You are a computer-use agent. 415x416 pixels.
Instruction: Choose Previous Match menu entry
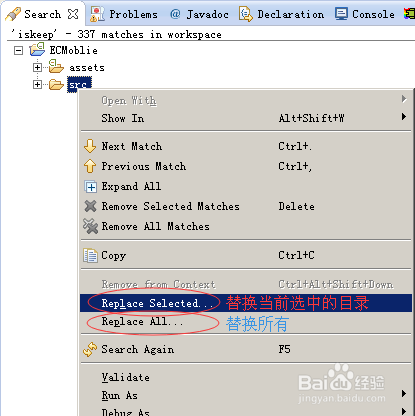coord(246,166)
